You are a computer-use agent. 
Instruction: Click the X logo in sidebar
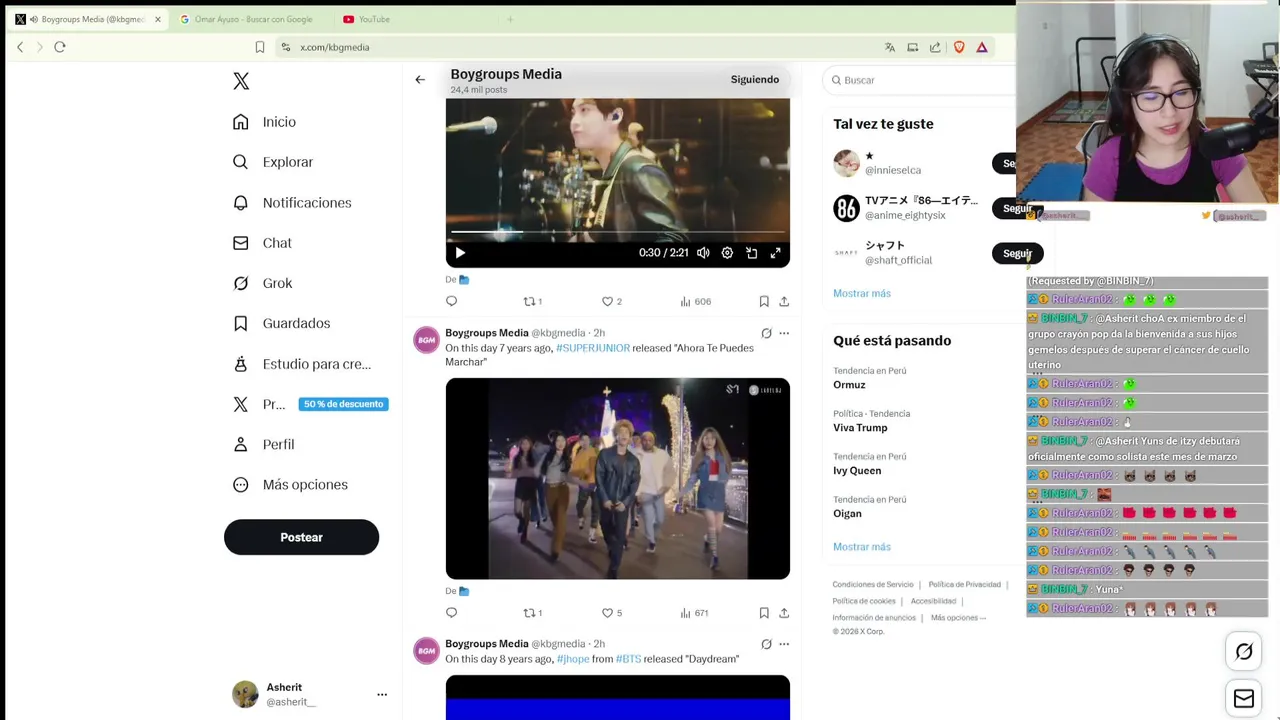241,81
